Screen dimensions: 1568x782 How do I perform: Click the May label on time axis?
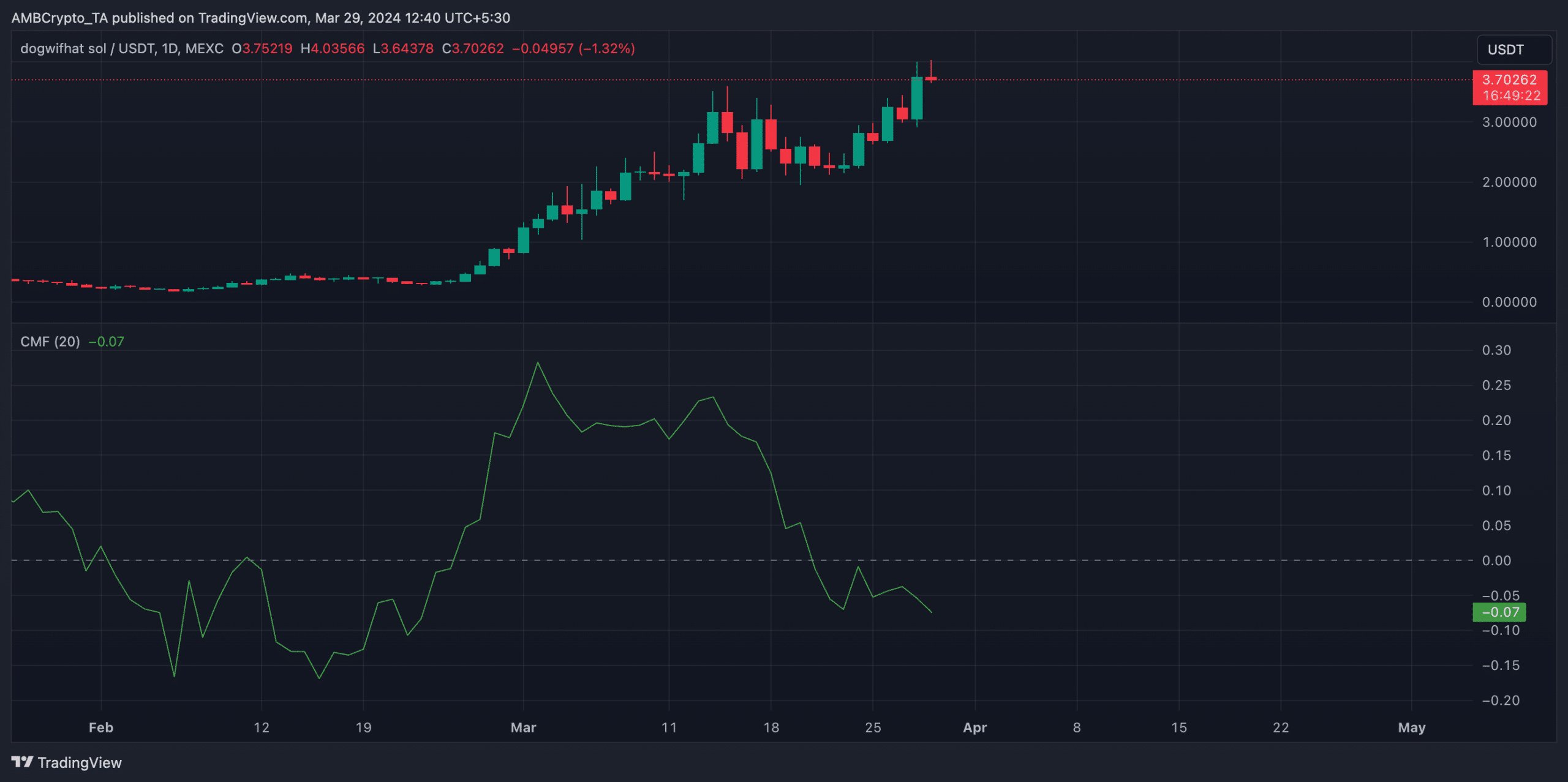(x=1412, y=727)
